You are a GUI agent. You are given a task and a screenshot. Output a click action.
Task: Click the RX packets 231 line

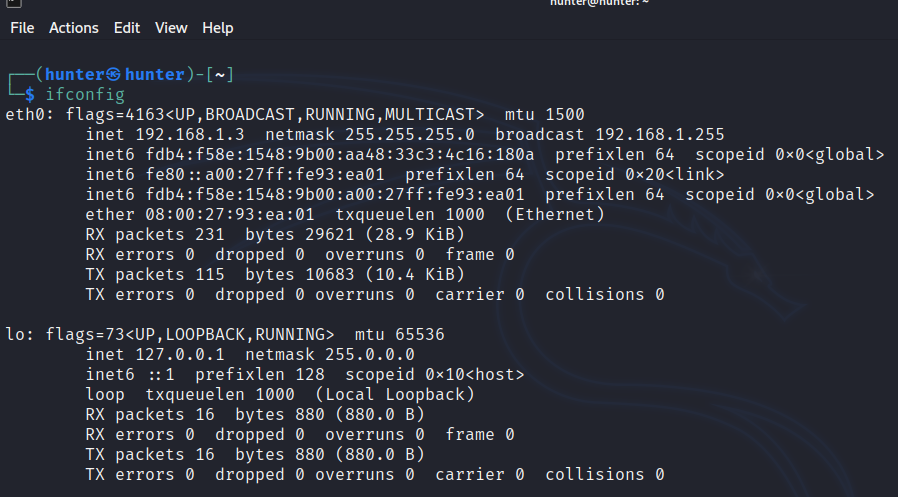click(275, 235)
